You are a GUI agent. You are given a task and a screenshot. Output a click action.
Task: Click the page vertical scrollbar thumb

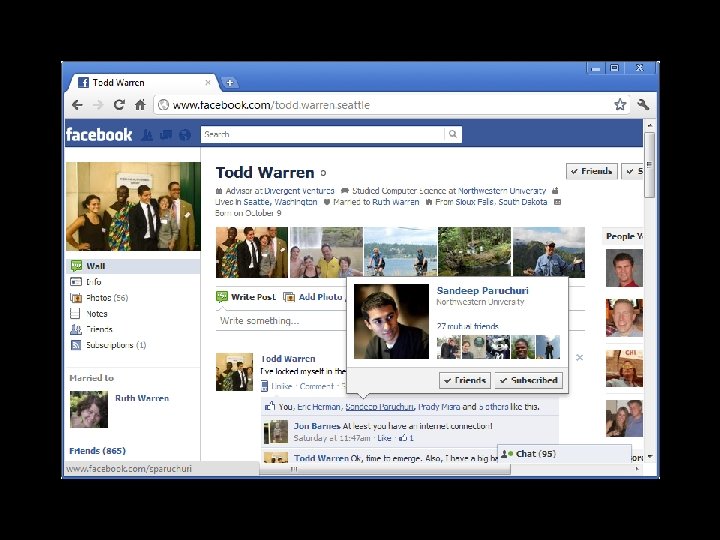coord(649,165)
